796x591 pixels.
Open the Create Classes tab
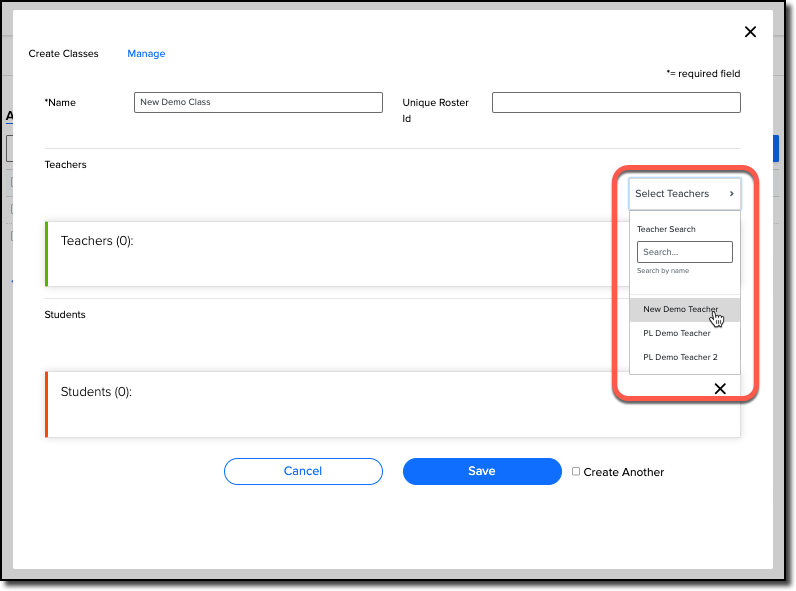click(63, 53)
